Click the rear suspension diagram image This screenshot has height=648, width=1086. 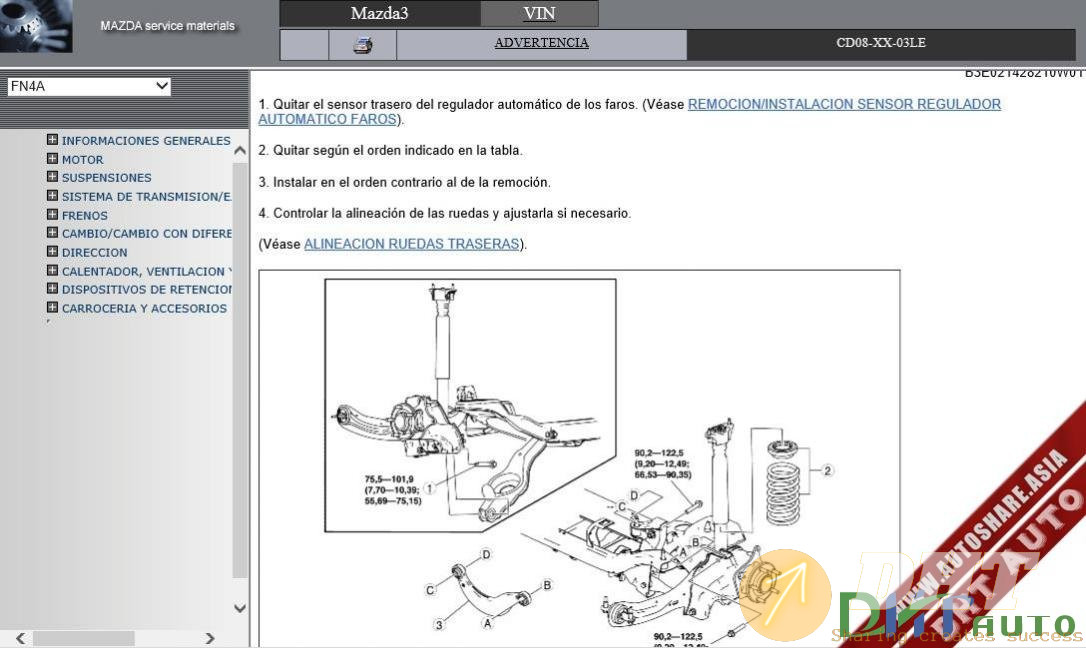tap(579, 458)
